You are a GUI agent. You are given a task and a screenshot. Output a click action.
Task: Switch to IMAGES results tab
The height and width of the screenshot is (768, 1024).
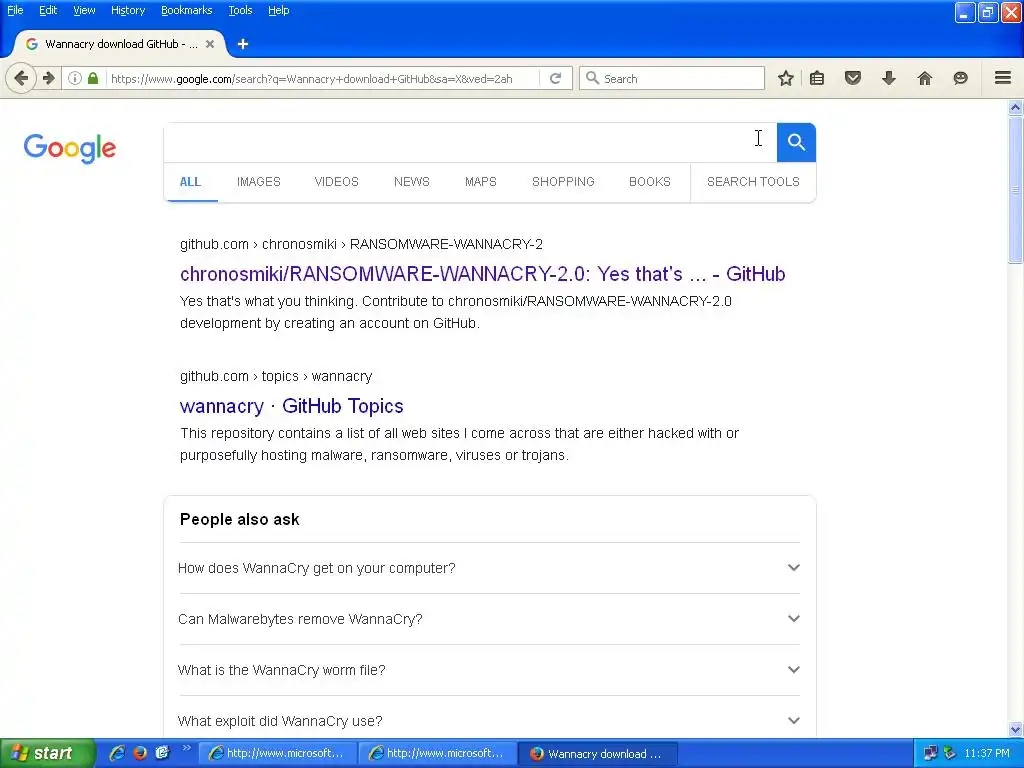tap(259, 182)
